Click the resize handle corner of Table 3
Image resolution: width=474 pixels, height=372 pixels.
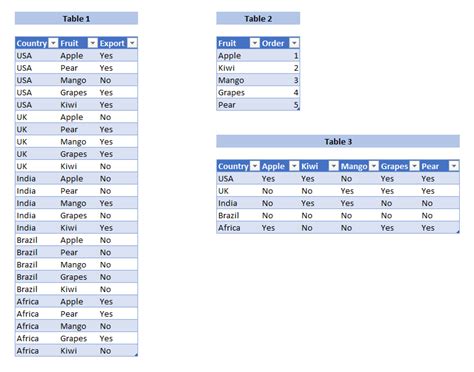pyautogui.click(x=458, y=232)
